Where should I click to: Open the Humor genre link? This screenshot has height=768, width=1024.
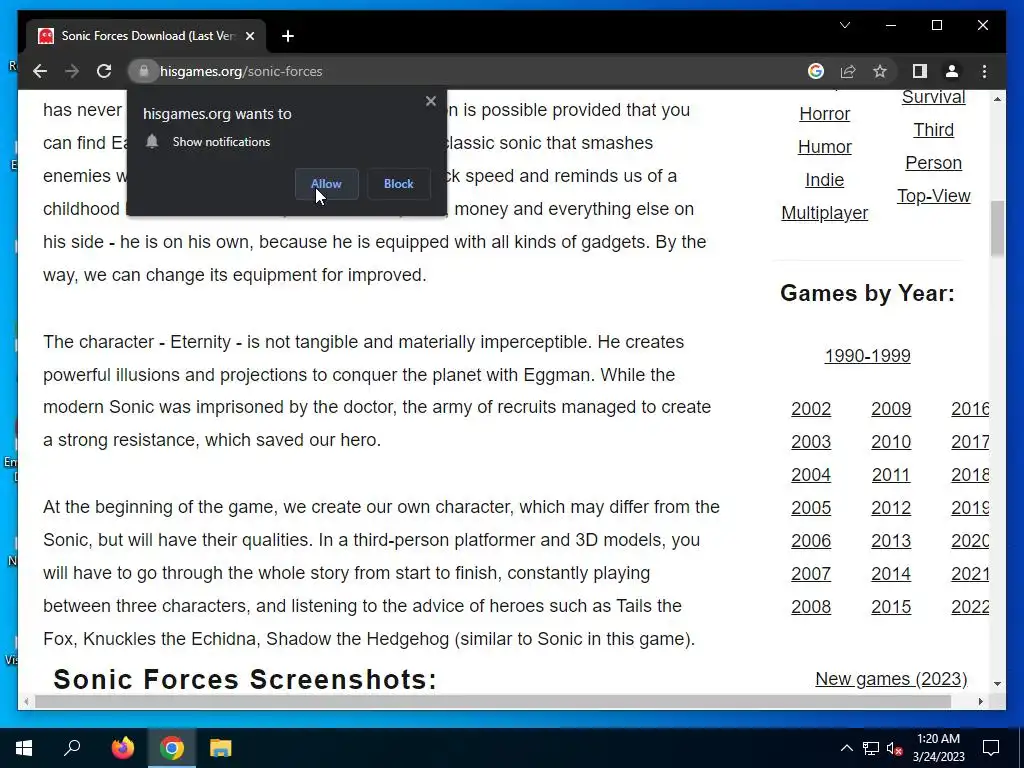tap(824, 147)
